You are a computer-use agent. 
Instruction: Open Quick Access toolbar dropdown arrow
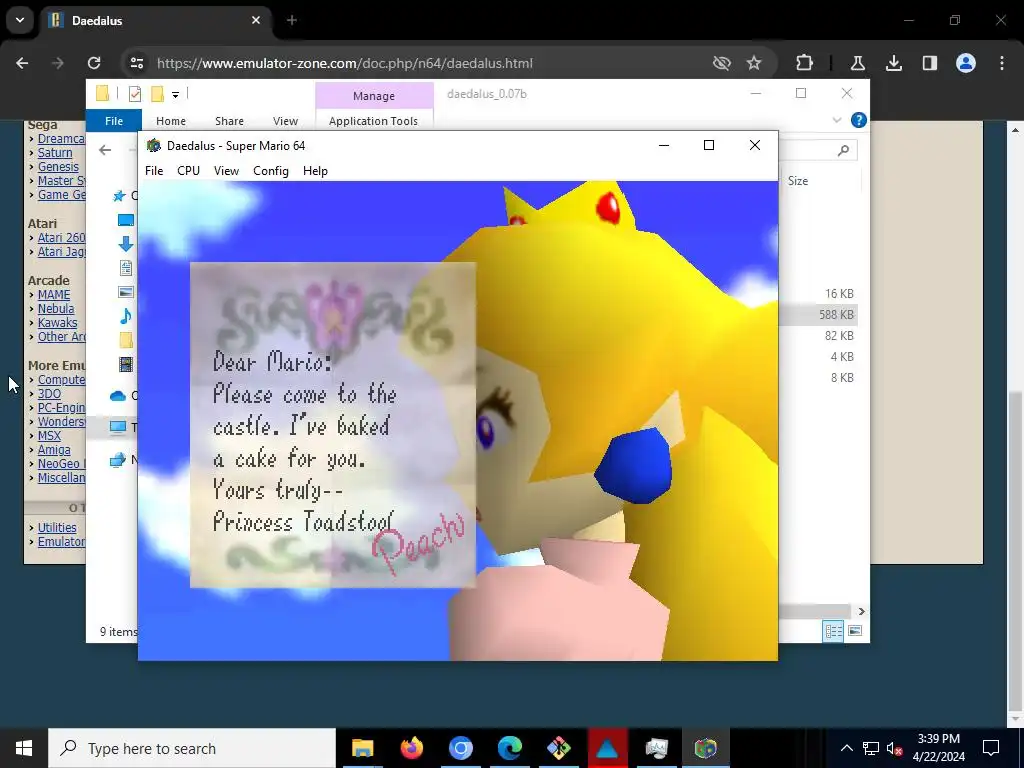point(175,95)
